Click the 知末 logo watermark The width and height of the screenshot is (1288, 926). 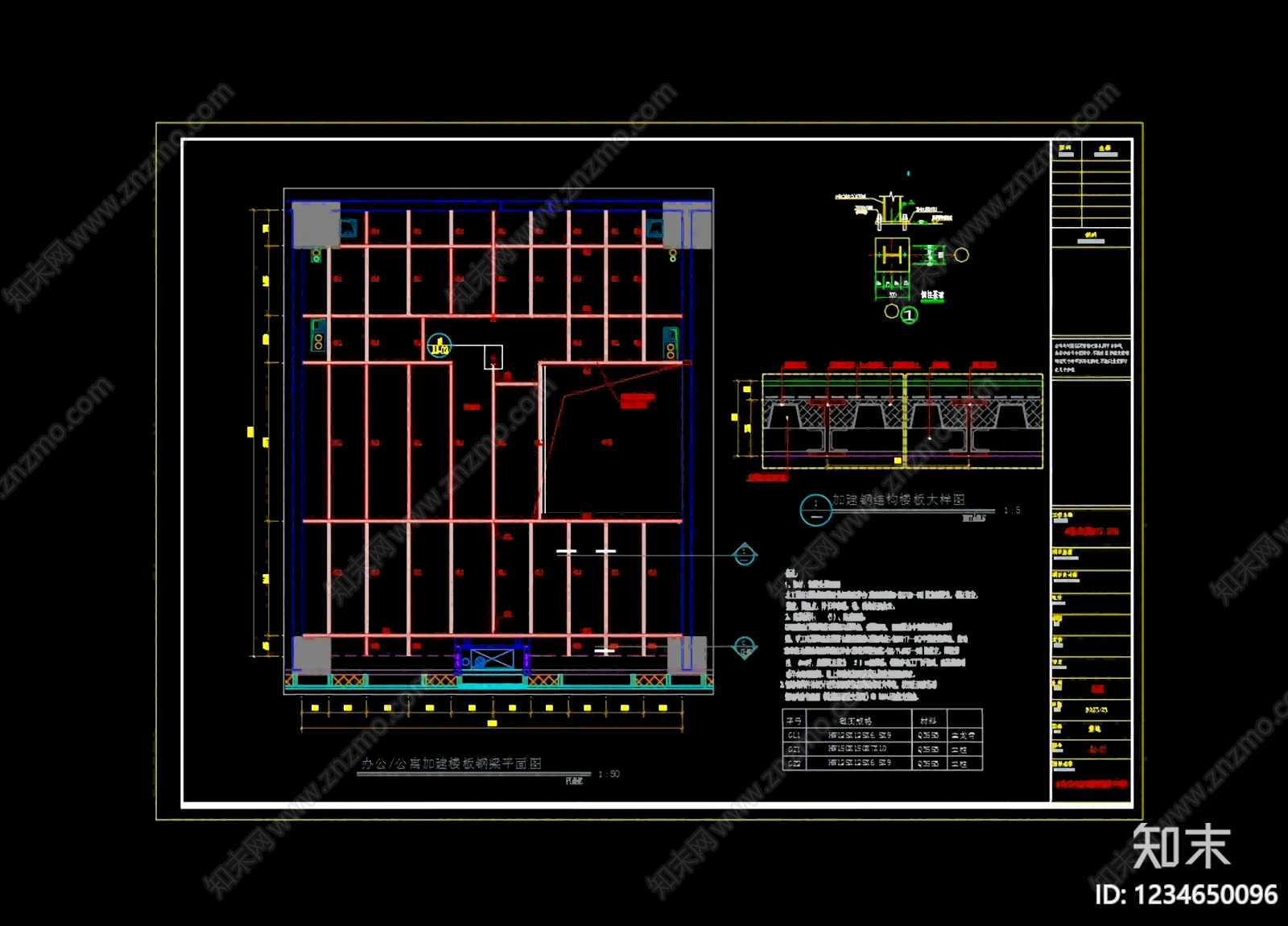1181,846
